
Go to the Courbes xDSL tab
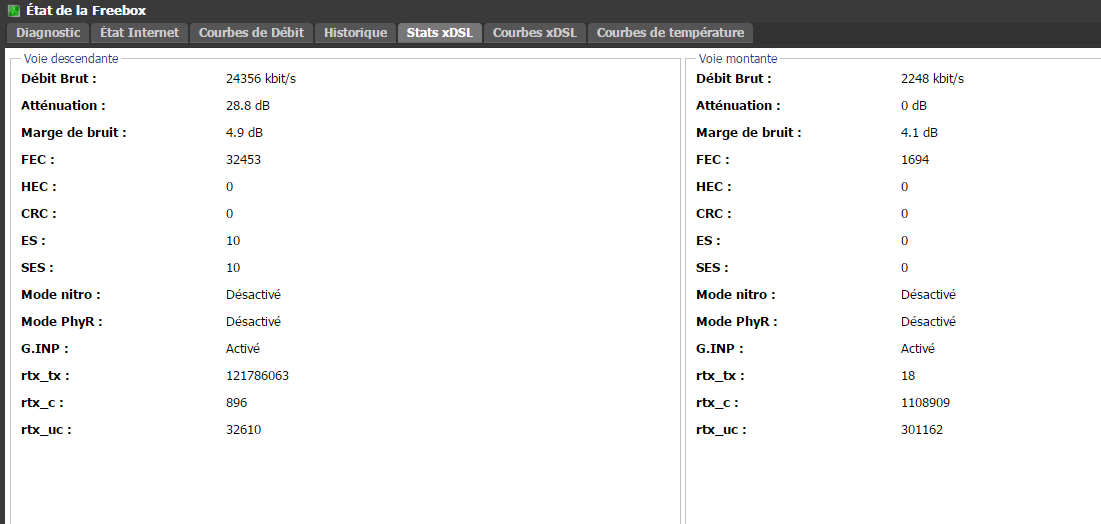(535, 33)
